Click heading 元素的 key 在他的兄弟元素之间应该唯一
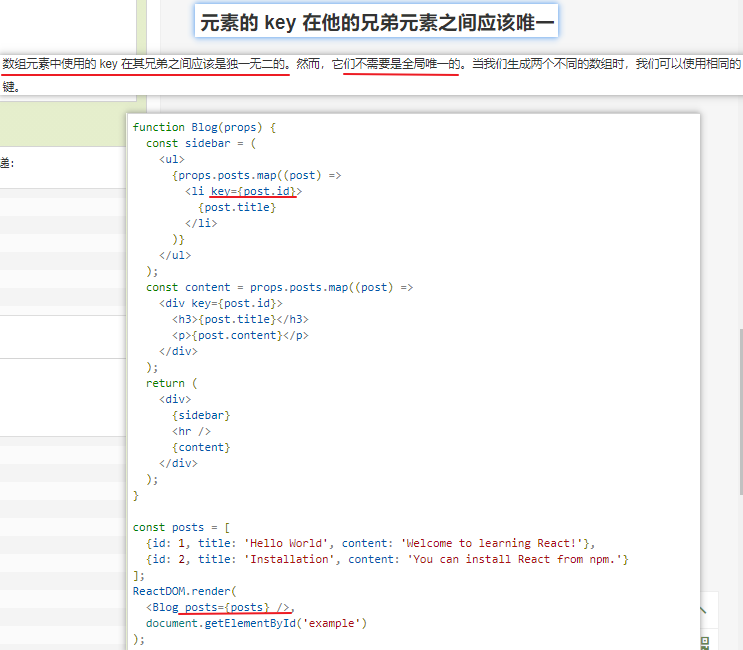 (376, 22)
